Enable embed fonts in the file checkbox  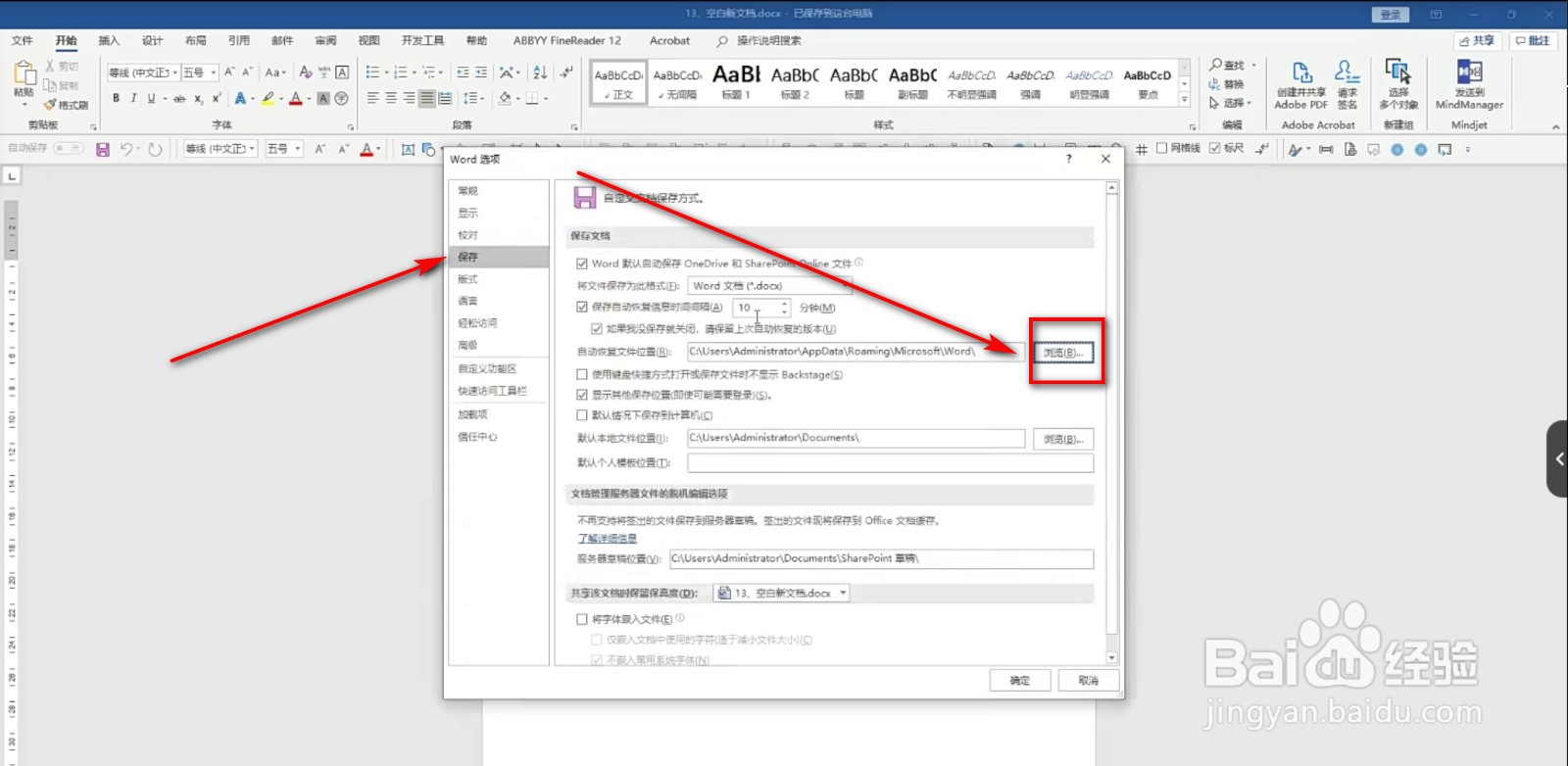coord(582,619)
